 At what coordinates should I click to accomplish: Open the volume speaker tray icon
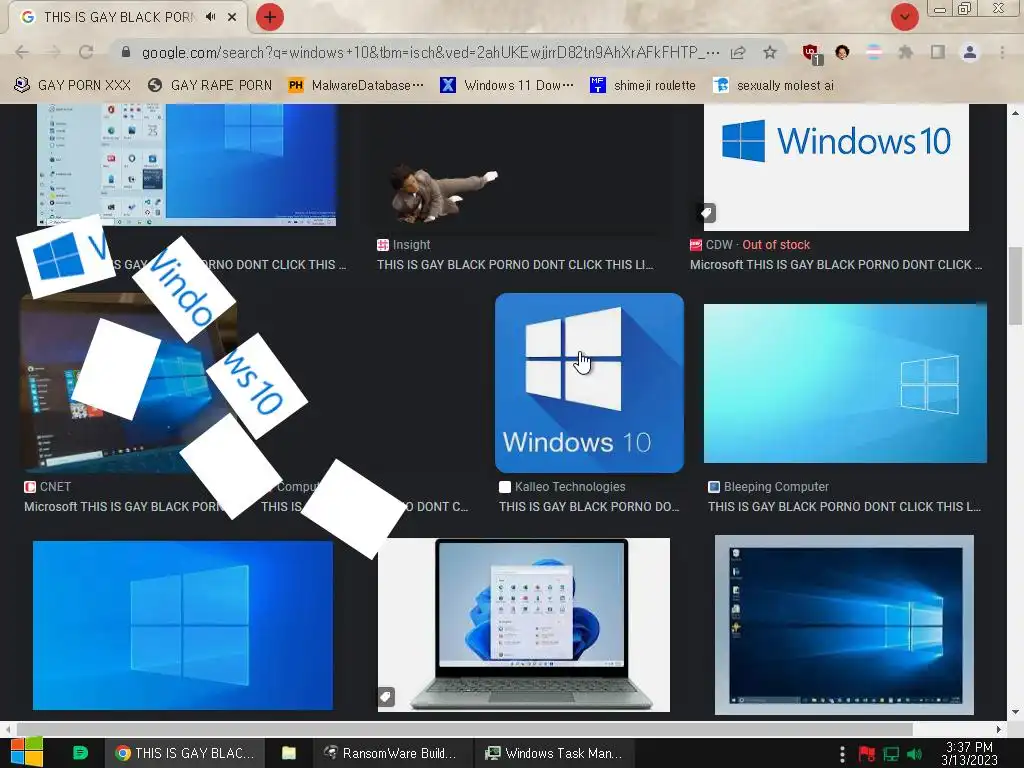pyautogui.click(x=915, y=754)
